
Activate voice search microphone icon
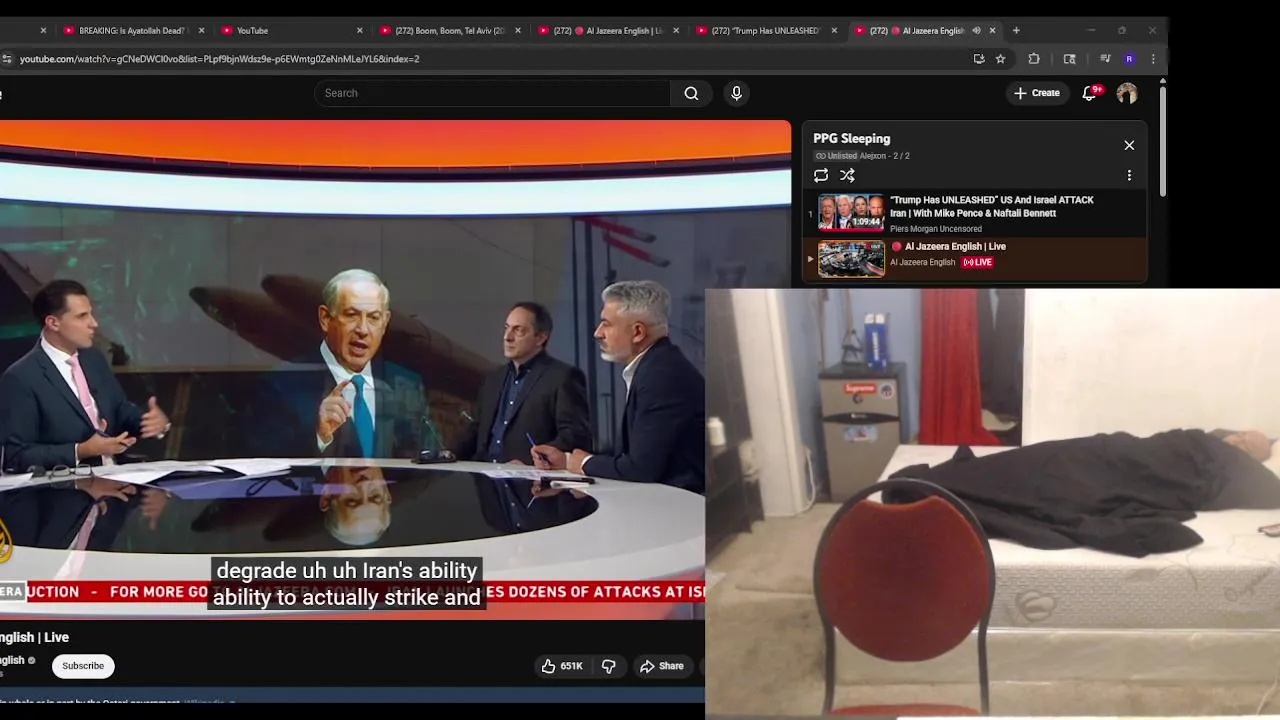736,93
